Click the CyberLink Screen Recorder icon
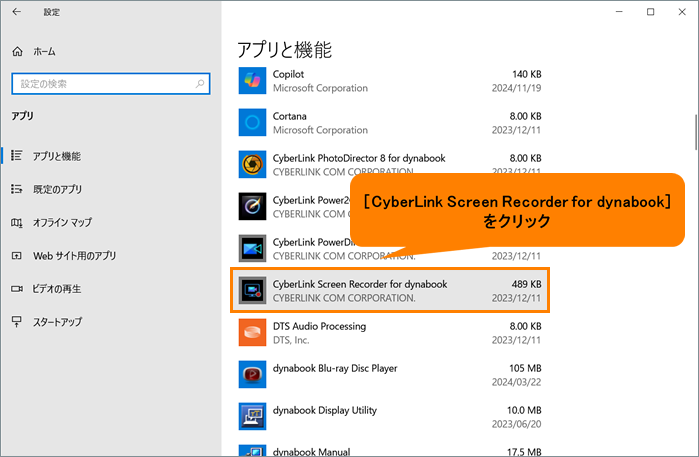The image size is (699, 457). coord(252,290)
